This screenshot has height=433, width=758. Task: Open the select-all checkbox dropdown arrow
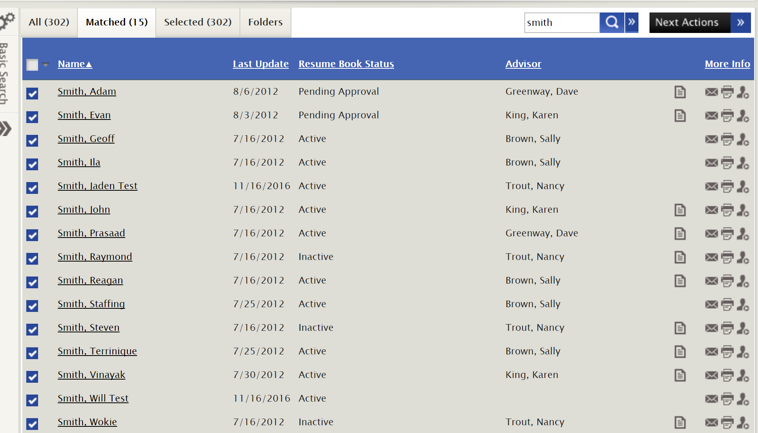(x=45, y=64)
